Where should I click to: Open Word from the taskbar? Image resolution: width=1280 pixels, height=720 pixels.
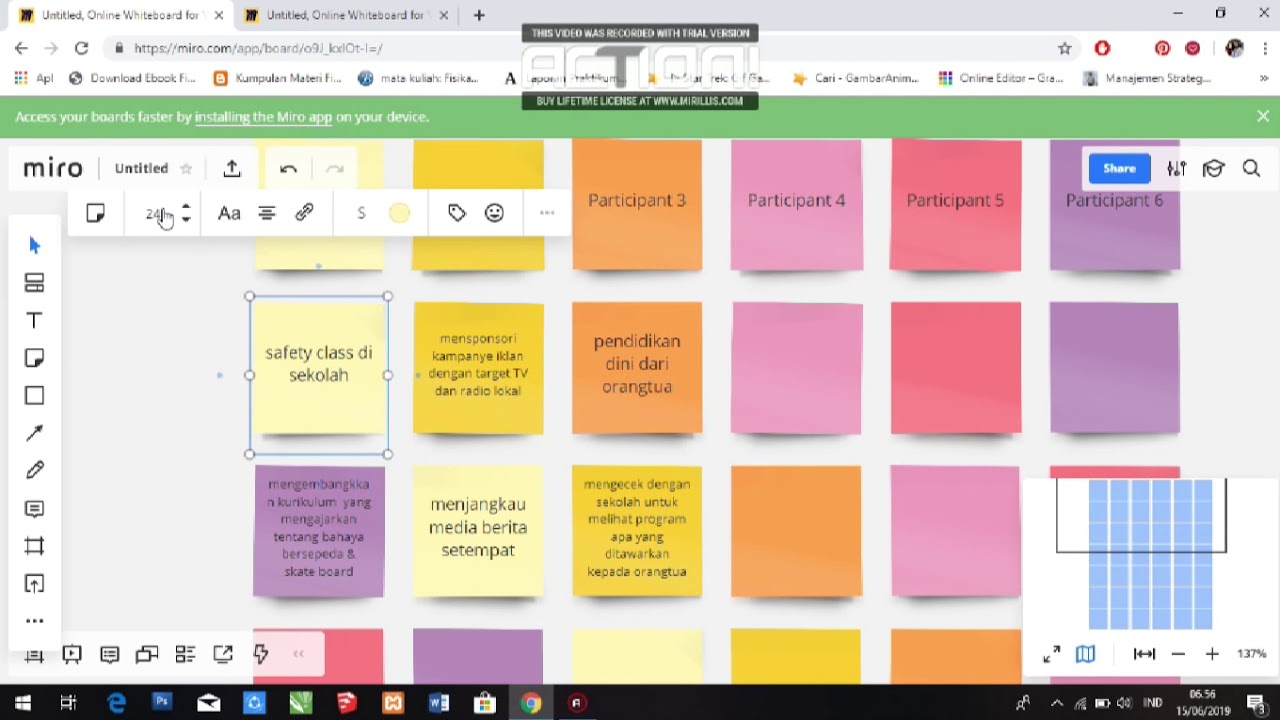438,703
